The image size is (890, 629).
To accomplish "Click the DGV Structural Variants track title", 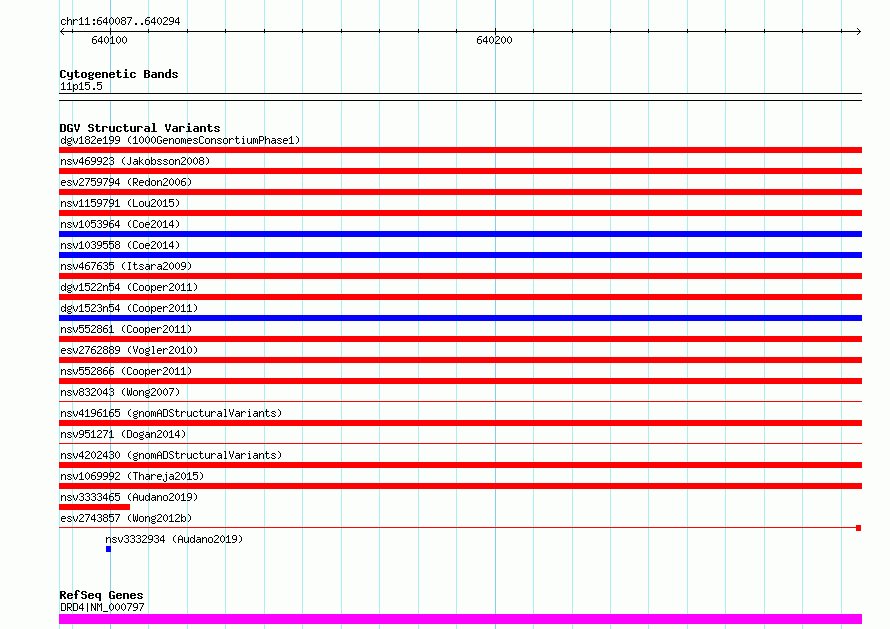I will point(140,128).
